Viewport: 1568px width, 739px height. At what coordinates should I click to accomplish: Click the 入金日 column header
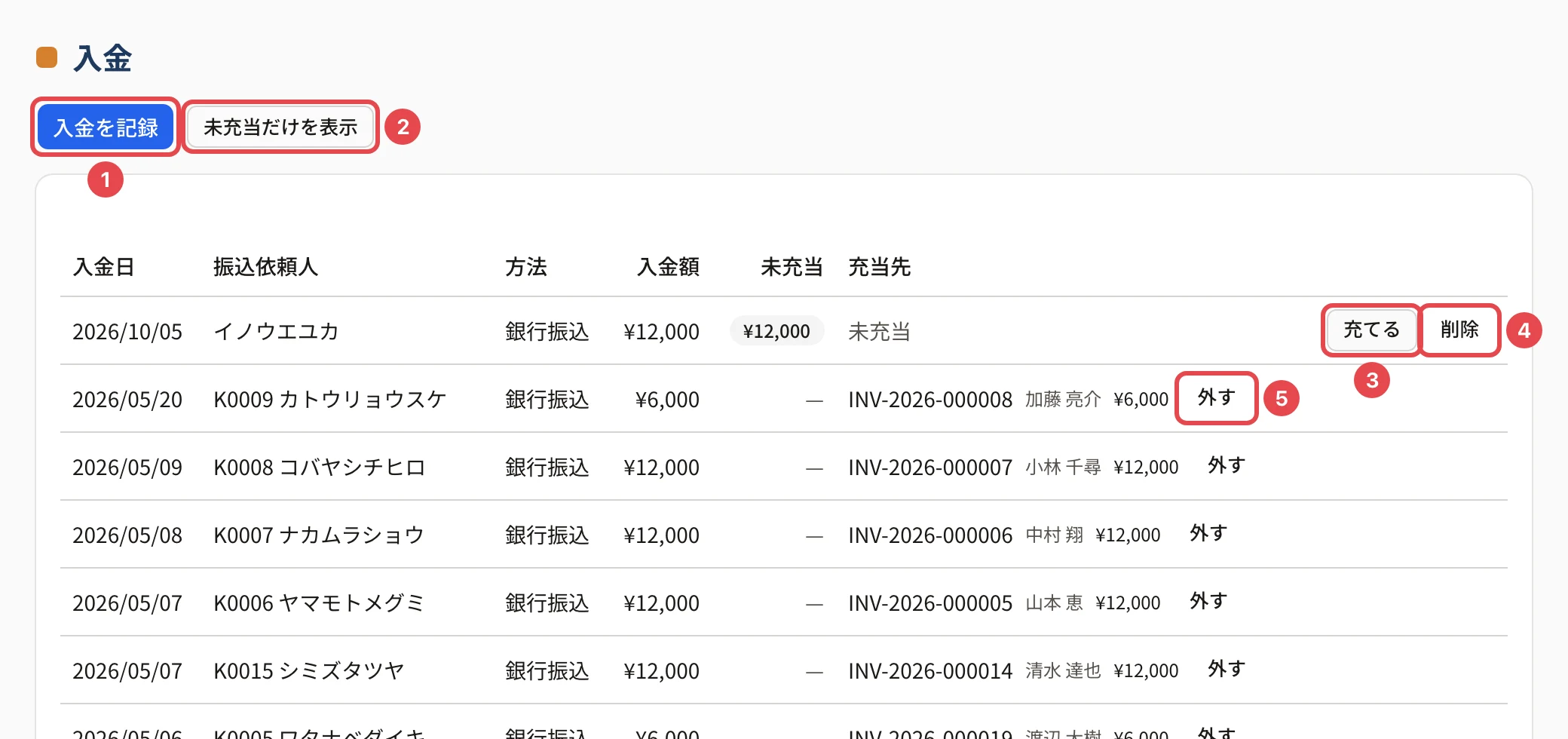pos(104,267)
